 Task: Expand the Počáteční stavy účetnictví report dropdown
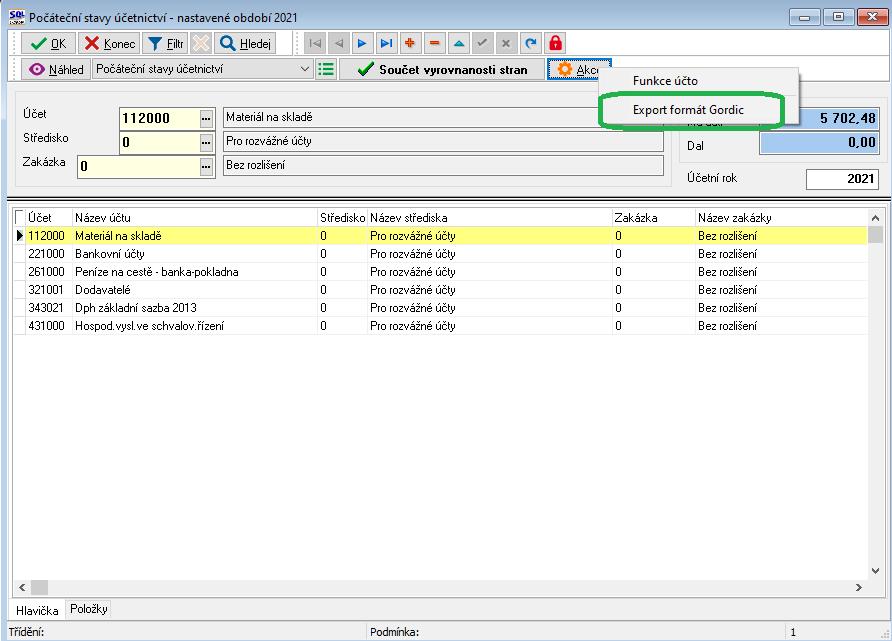point(305,69)
